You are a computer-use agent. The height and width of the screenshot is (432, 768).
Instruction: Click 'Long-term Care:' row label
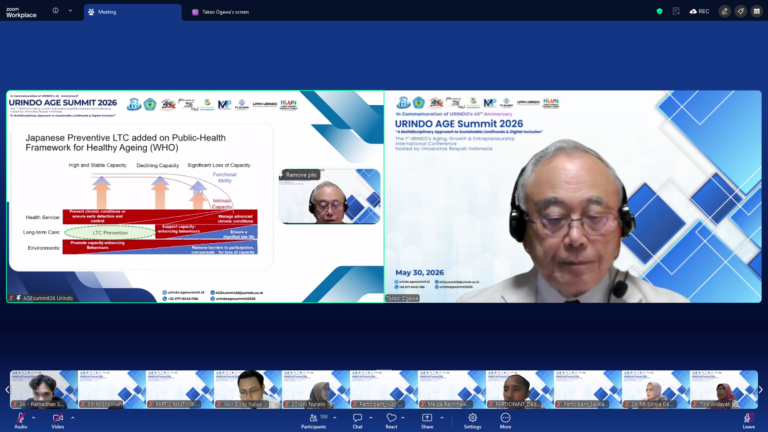click(x=42, y=232)
